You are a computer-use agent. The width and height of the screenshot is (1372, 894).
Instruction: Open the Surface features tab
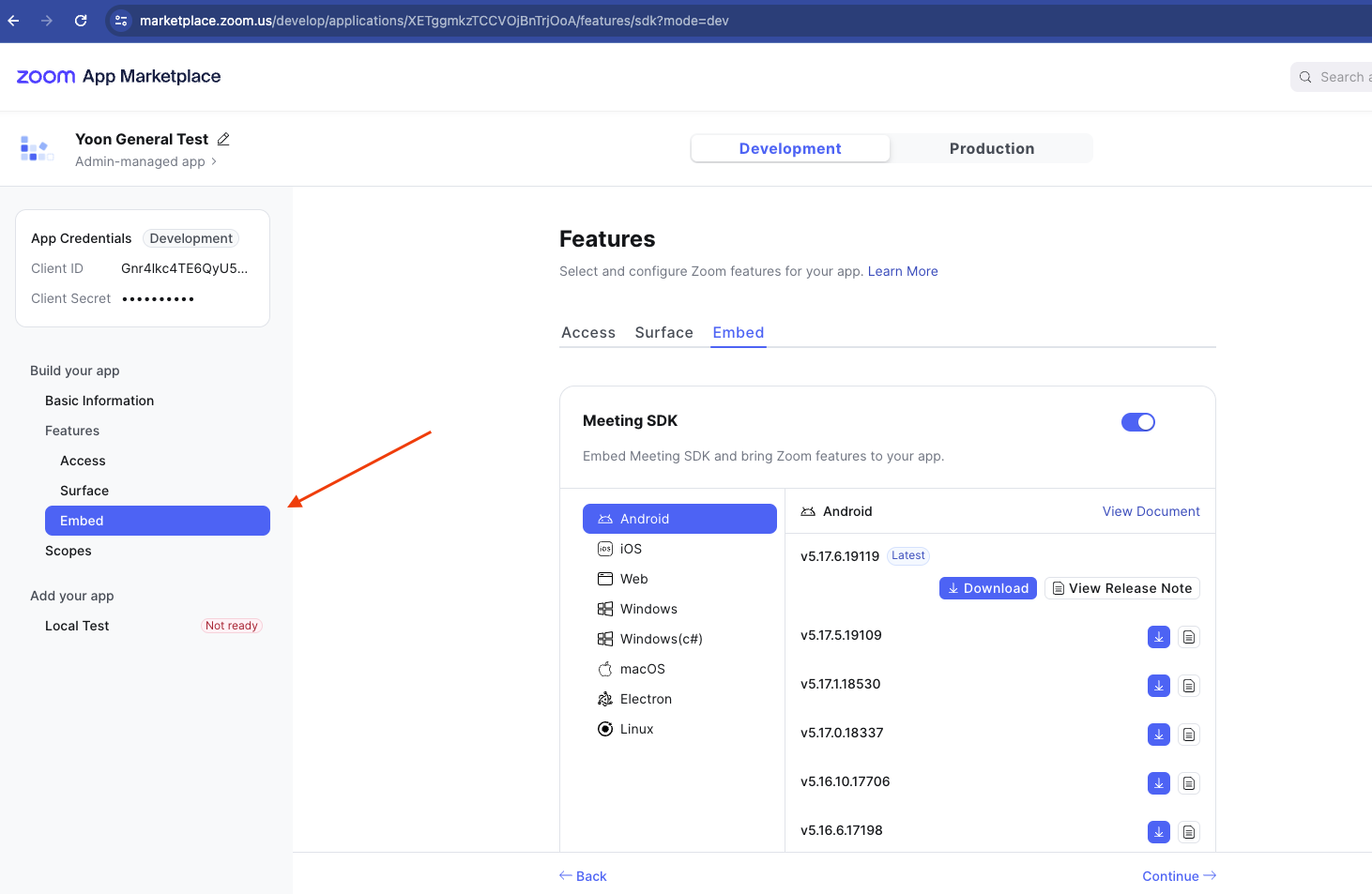[664, 332]
